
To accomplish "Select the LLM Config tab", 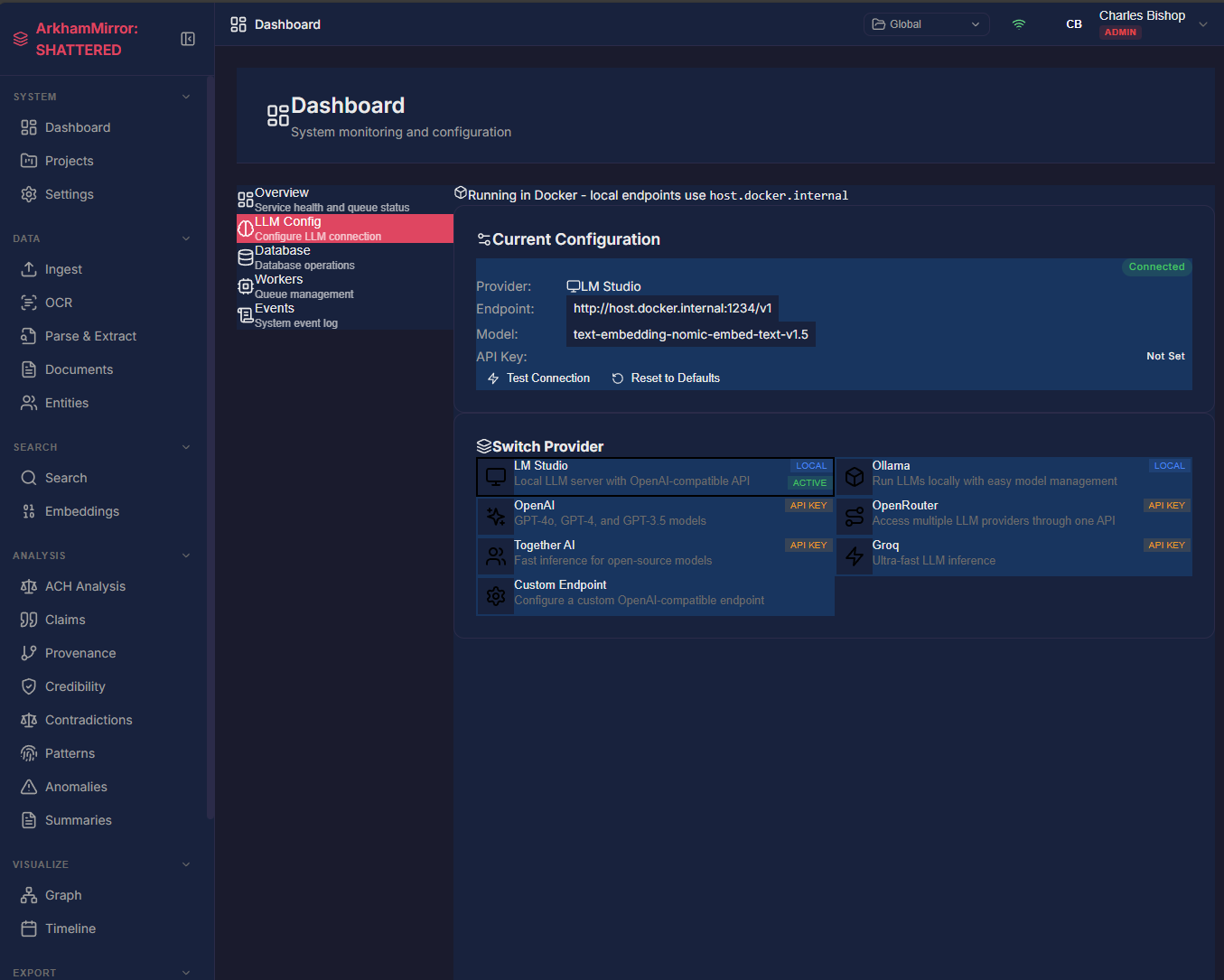I will pos(345,229).
